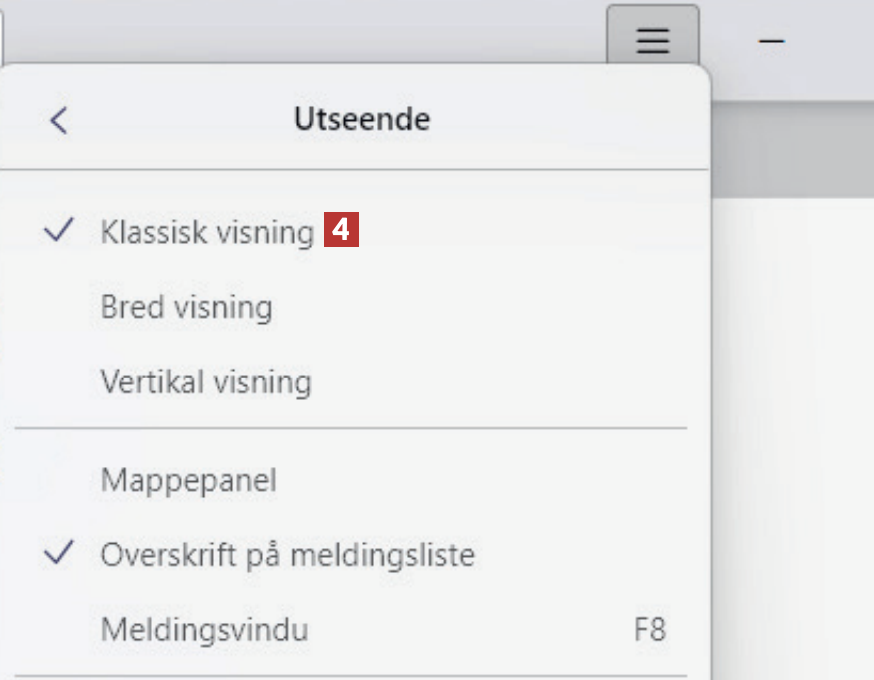Click the F8 shortcut label
Image resolution: width=874 pixels, height=680 pixels.
tap(649, 630)
